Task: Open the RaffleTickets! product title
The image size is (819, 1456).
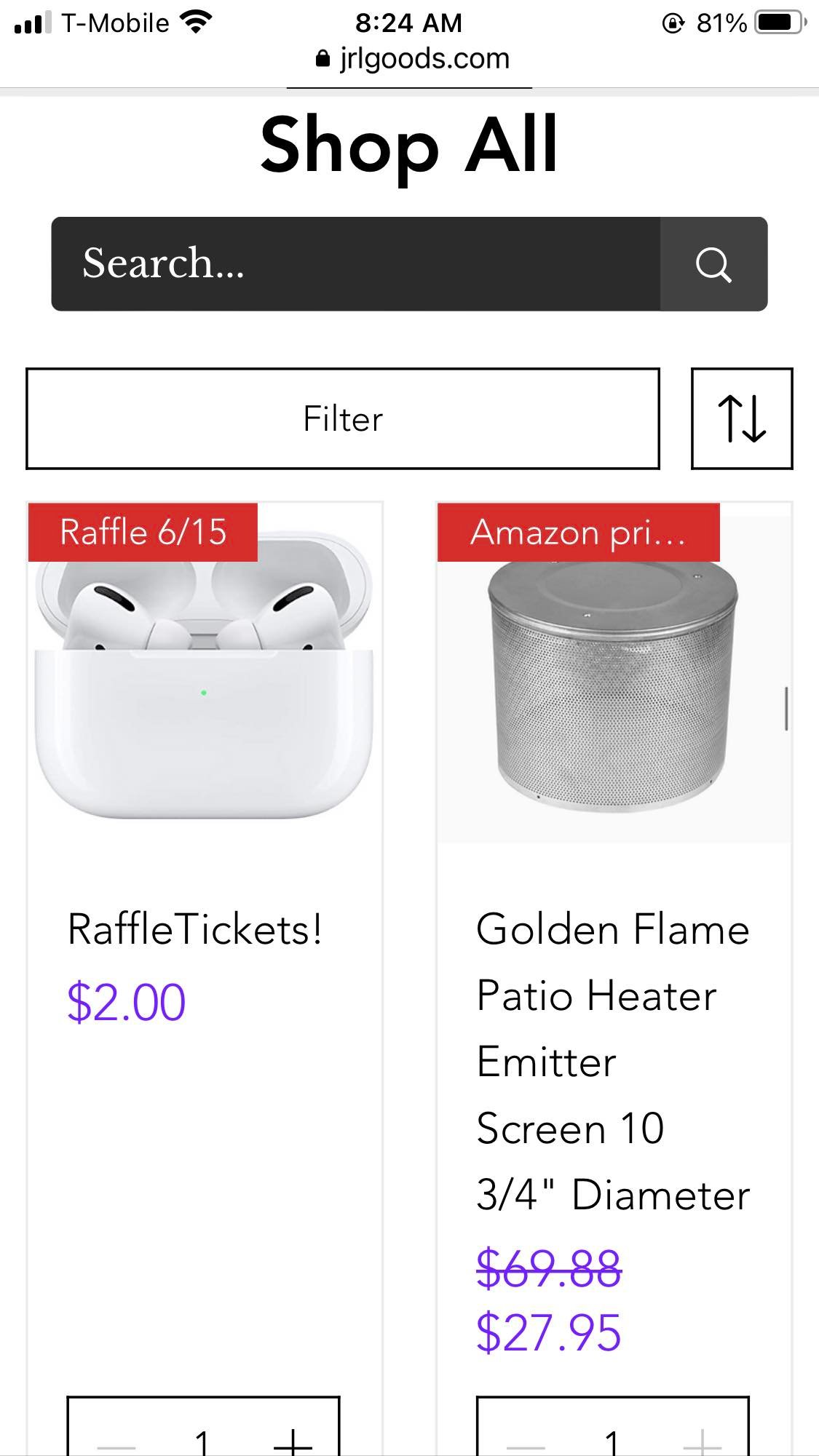Action: [x=194, y=929]
